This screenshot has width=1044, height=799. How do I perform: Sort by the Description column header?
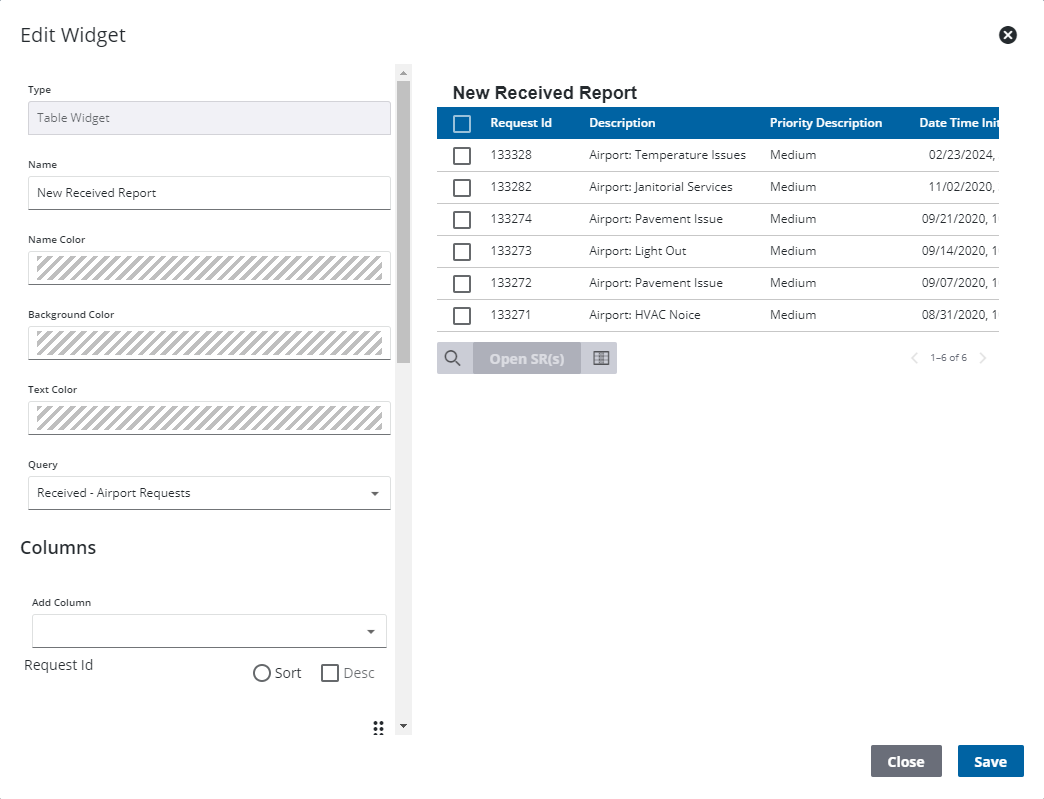point(622,123)
